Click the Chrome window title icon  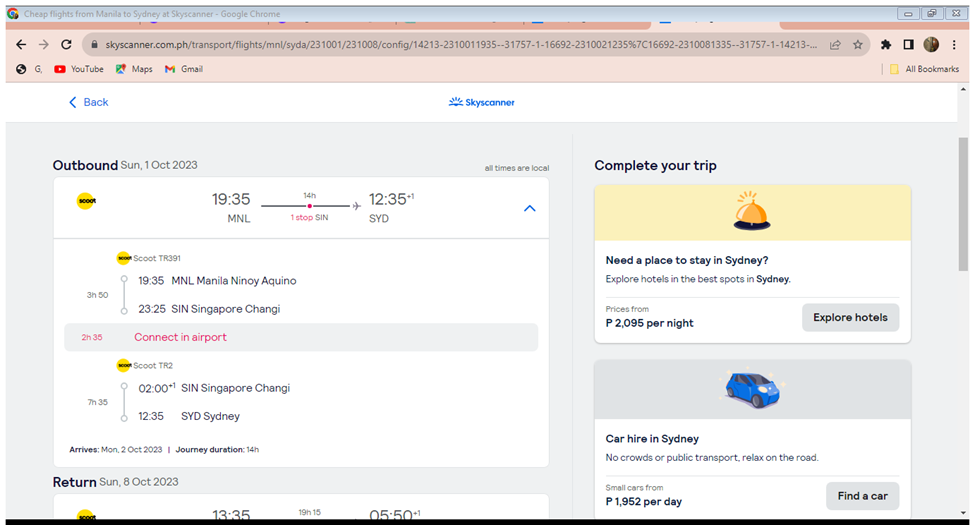(13, 14)
